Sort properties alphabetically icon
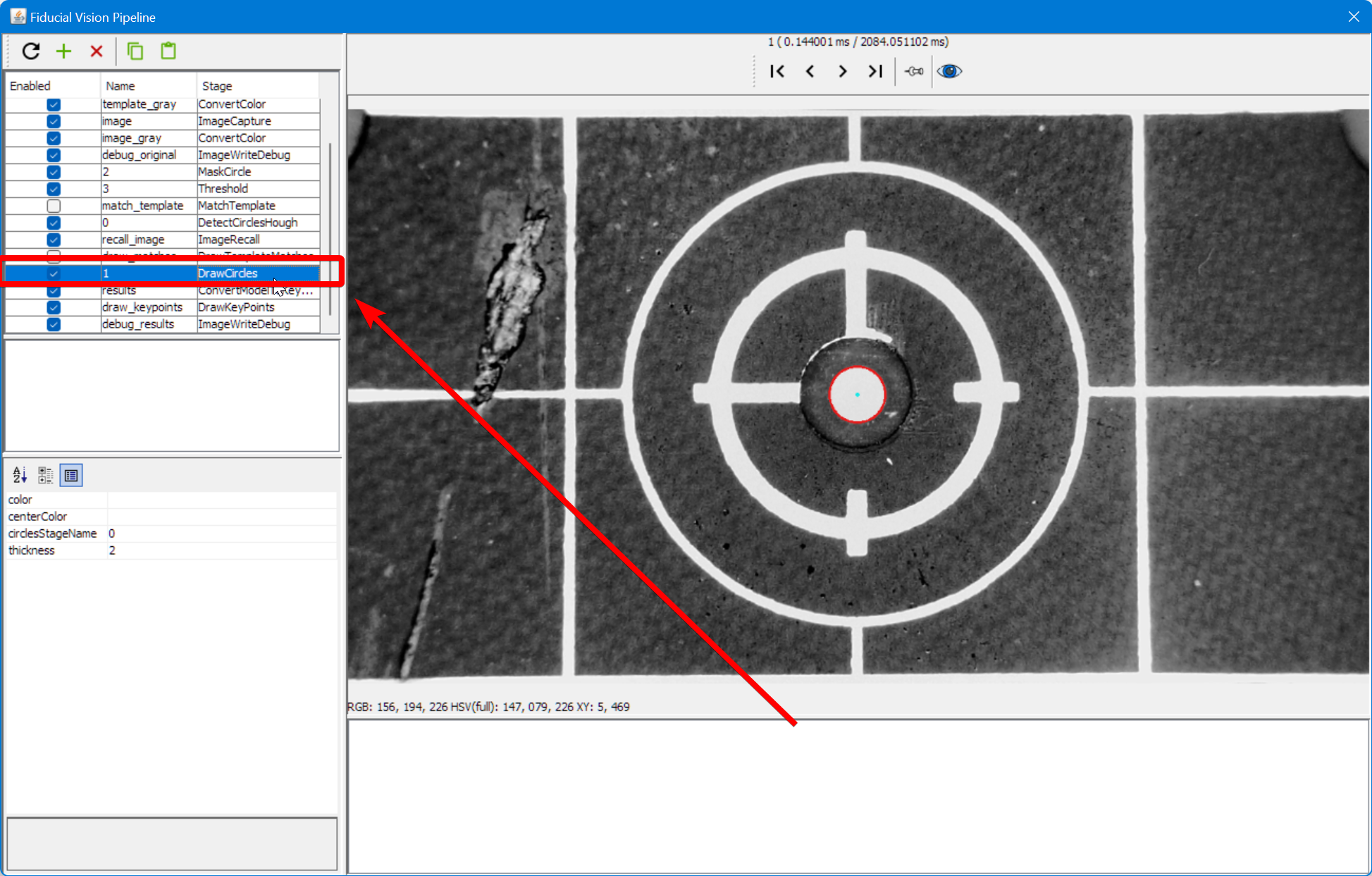The height and width of the screenshot is (876, 1372). point(20,475)
